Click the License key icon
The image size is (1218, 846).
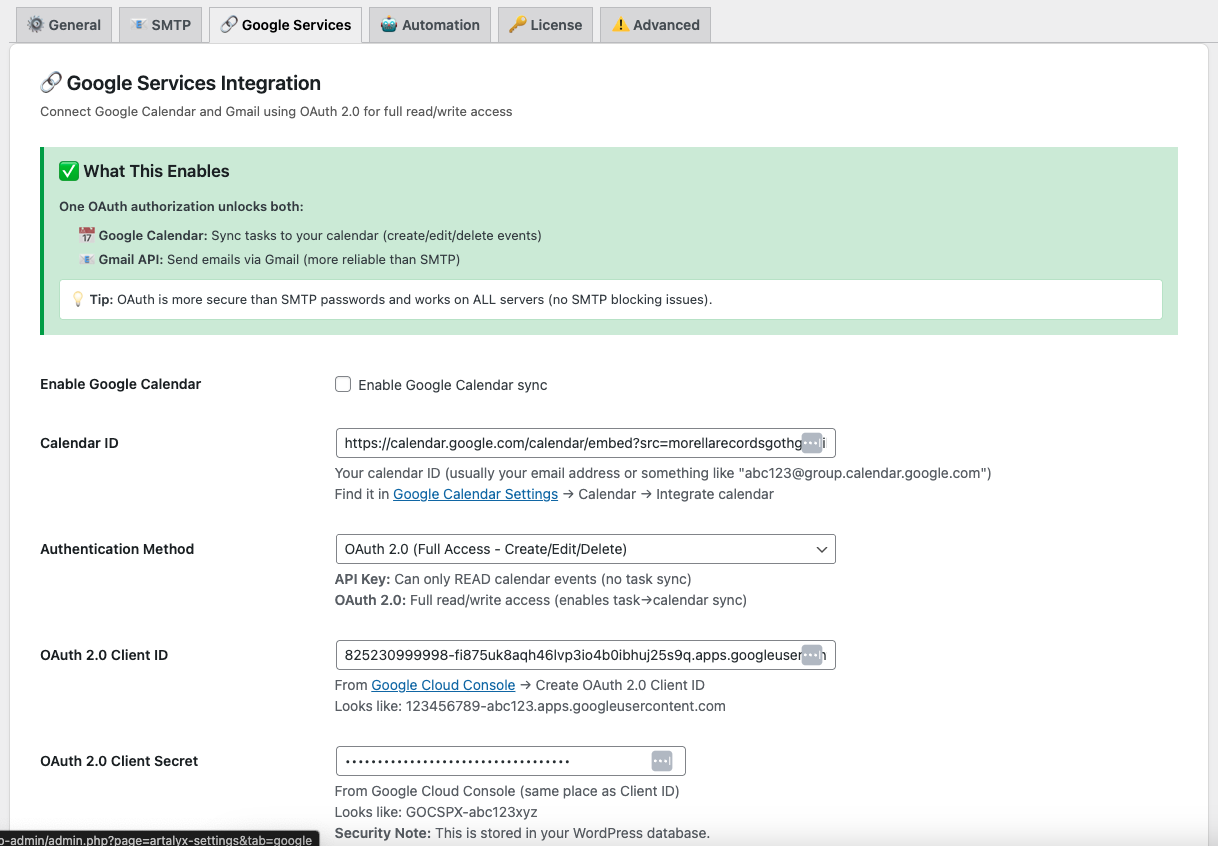point(519,25)
